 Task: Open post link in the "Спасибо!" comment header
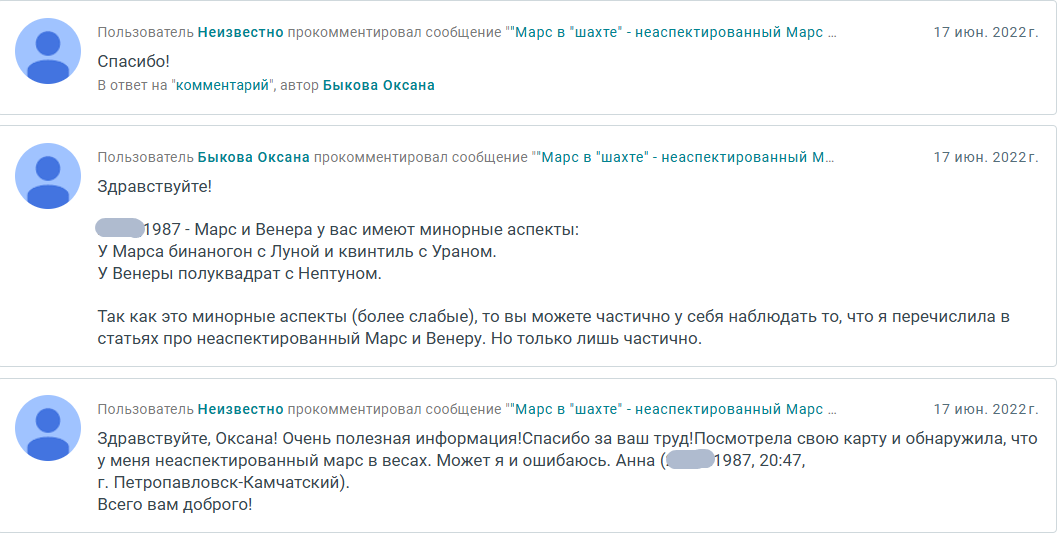point(674,32)
